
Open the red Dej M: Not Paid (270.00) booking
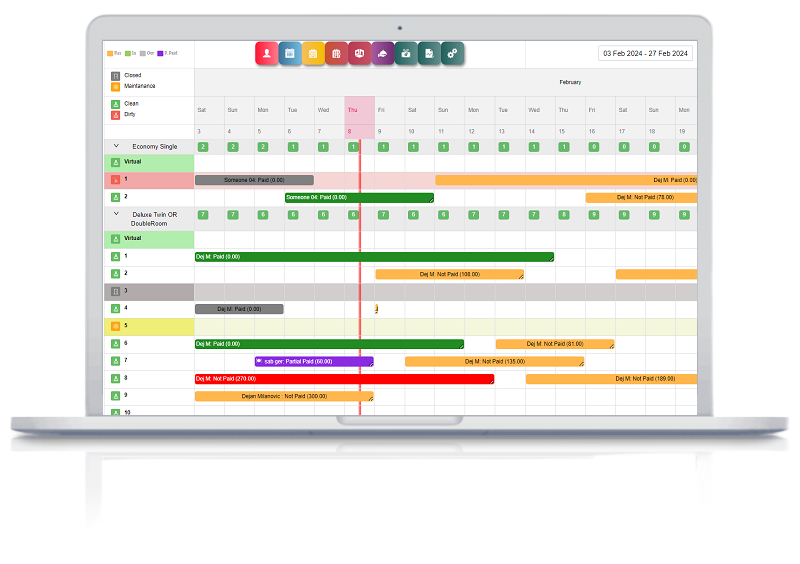point(344,379)
